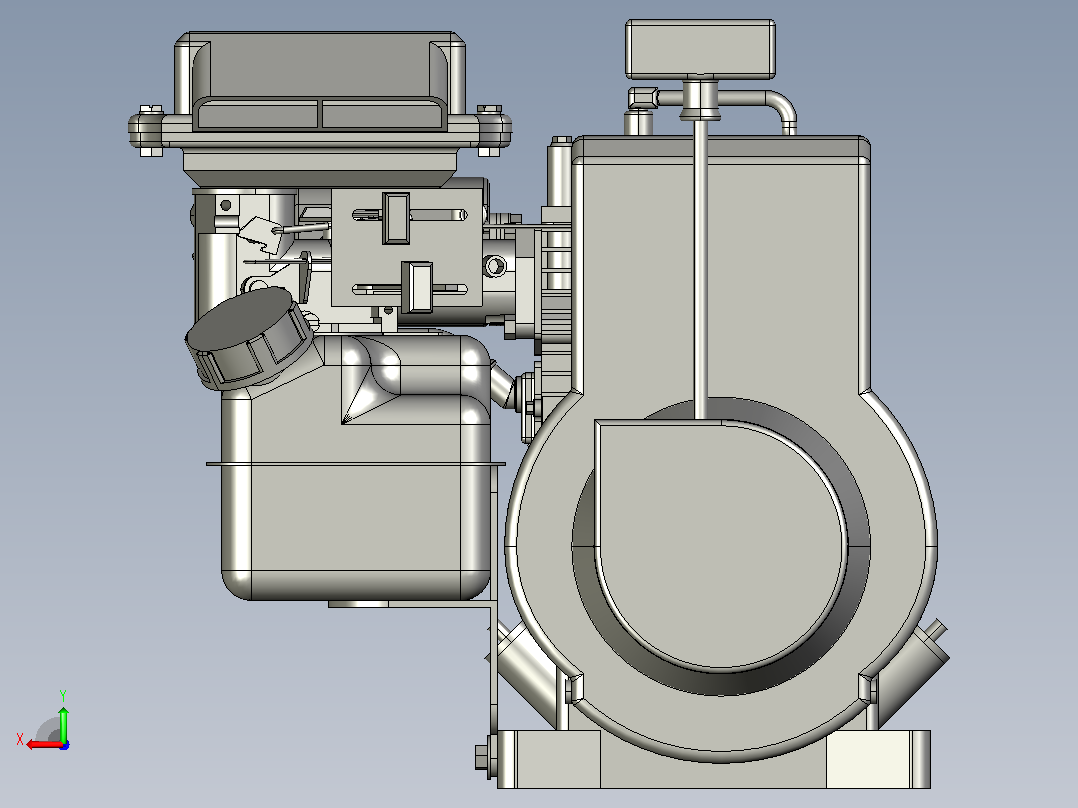Click the red X axis arrow on triad
This screenshot has height=808, width=1078.
pyautogui.click(x=43, y=745)
